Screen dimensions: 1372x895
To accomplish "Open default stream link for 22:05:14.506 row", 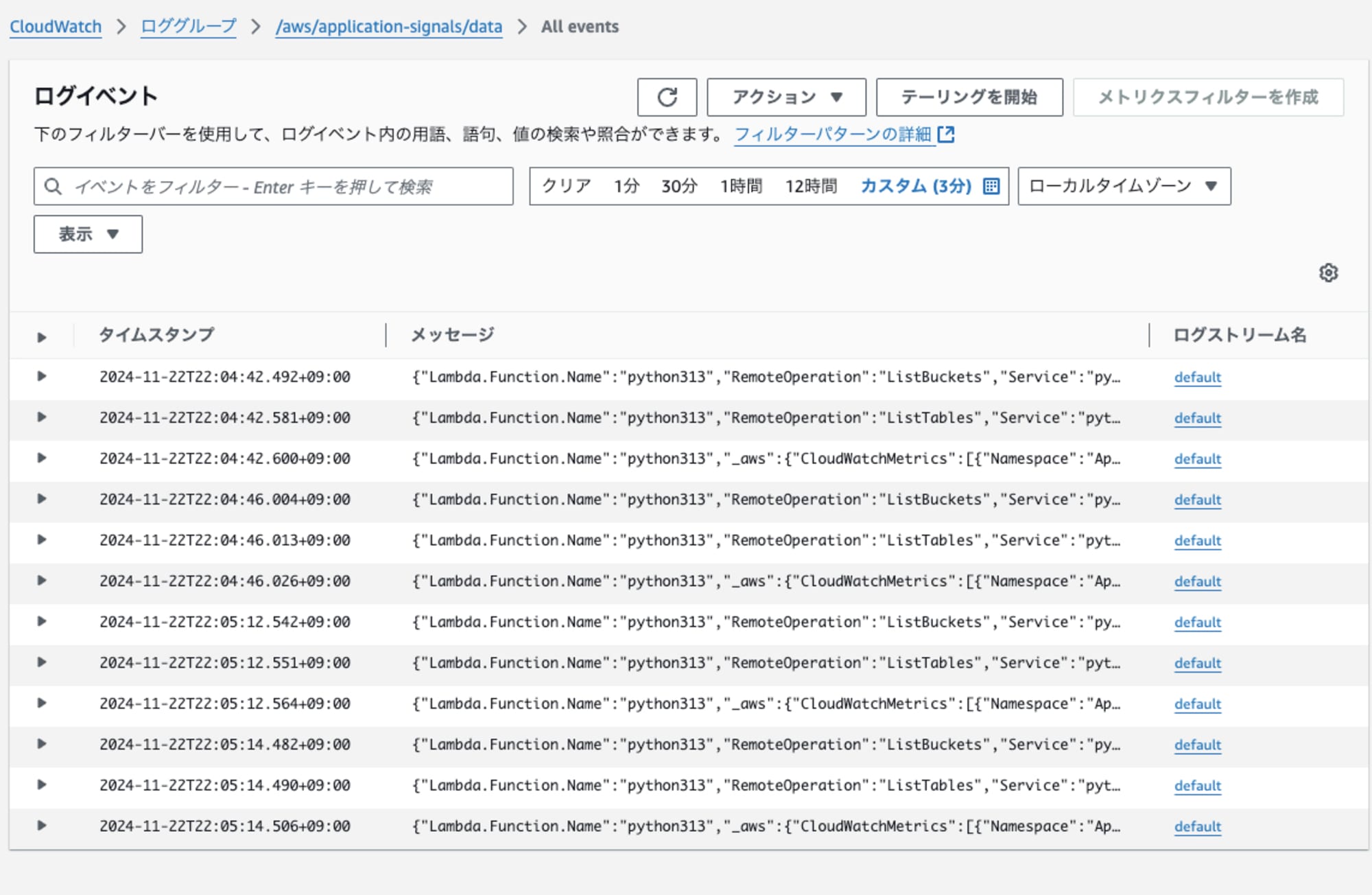I will click(1198, 826).
